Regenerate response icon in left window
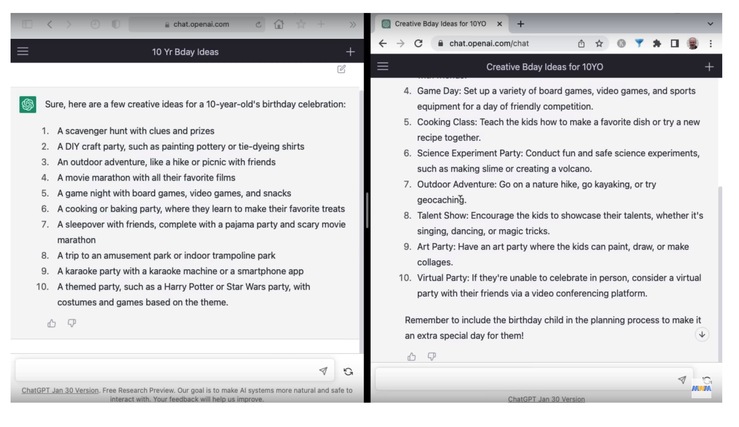 [348, 371]
